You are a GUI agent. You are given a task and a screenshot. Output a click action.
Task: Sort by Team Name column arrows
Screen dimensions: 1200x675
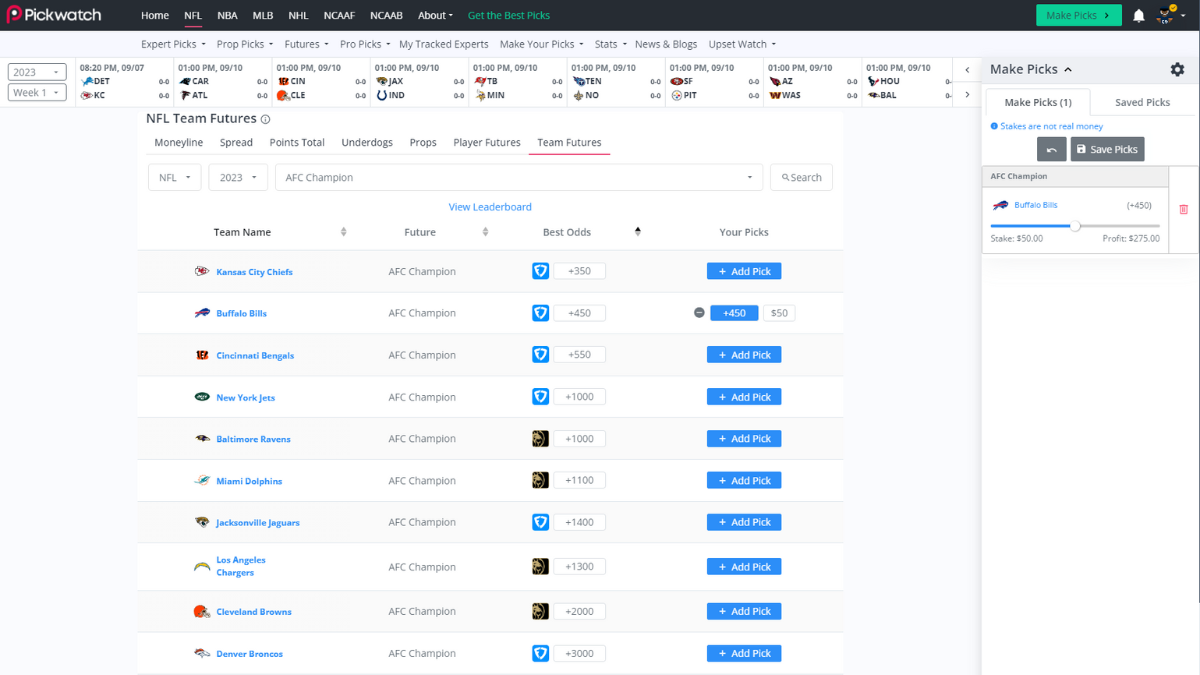[x=343, y=232]
